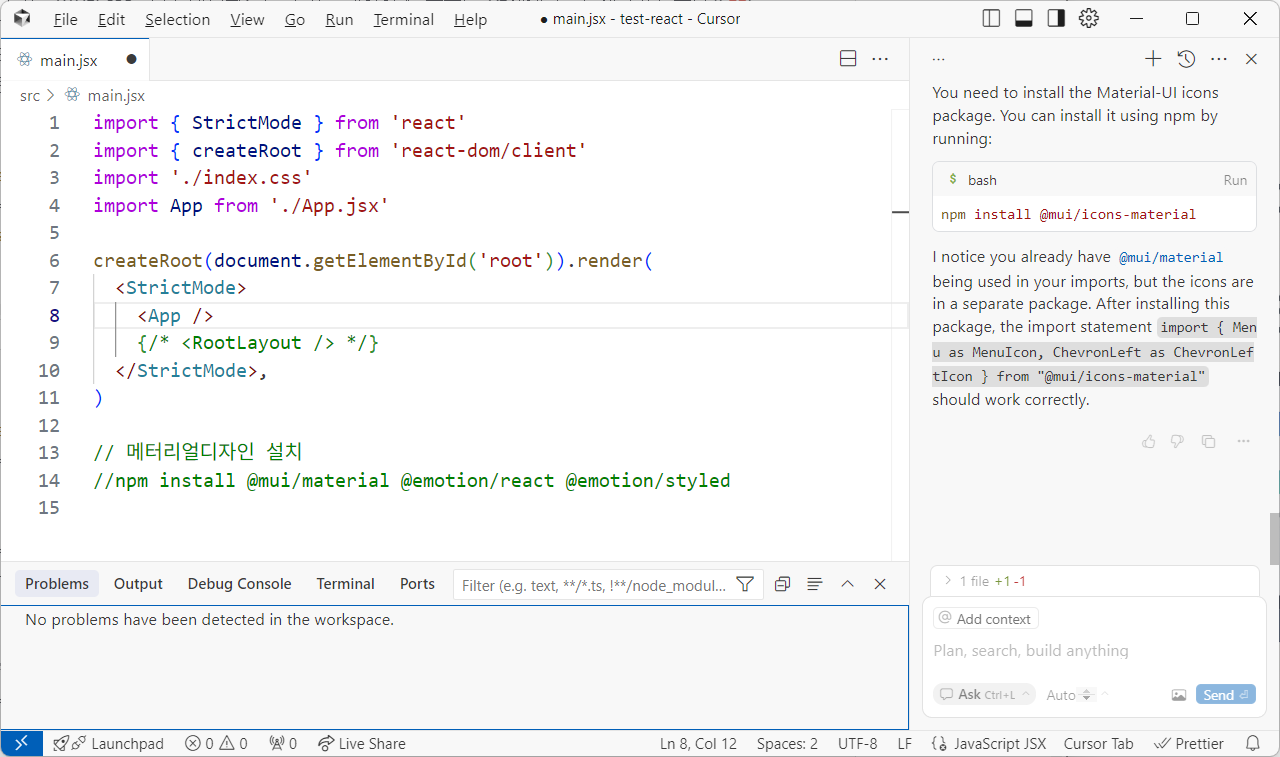Switch to the Ports panel tab
The width and height of the screenshot is (1280, 757).
pyautogui.click(x=417, y=584)
